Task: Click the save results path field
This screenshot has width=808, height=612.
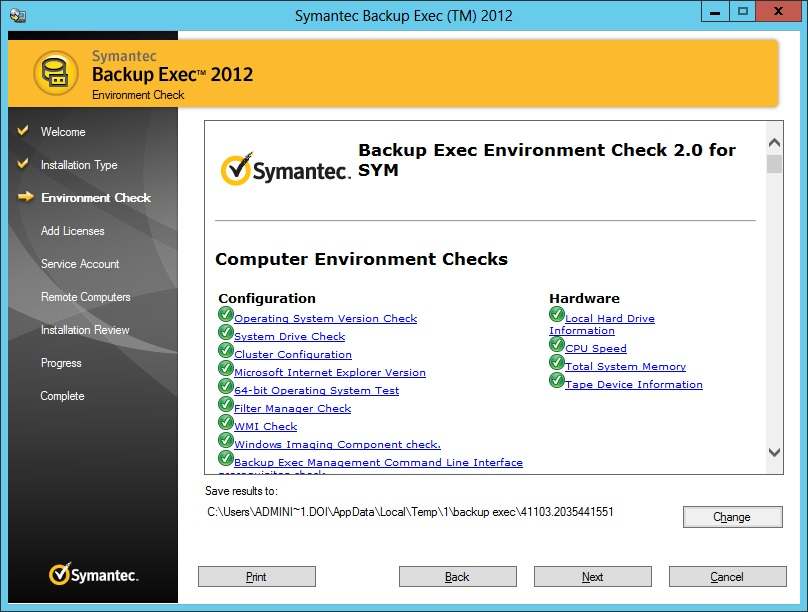Action: click(x=410, y=511)
